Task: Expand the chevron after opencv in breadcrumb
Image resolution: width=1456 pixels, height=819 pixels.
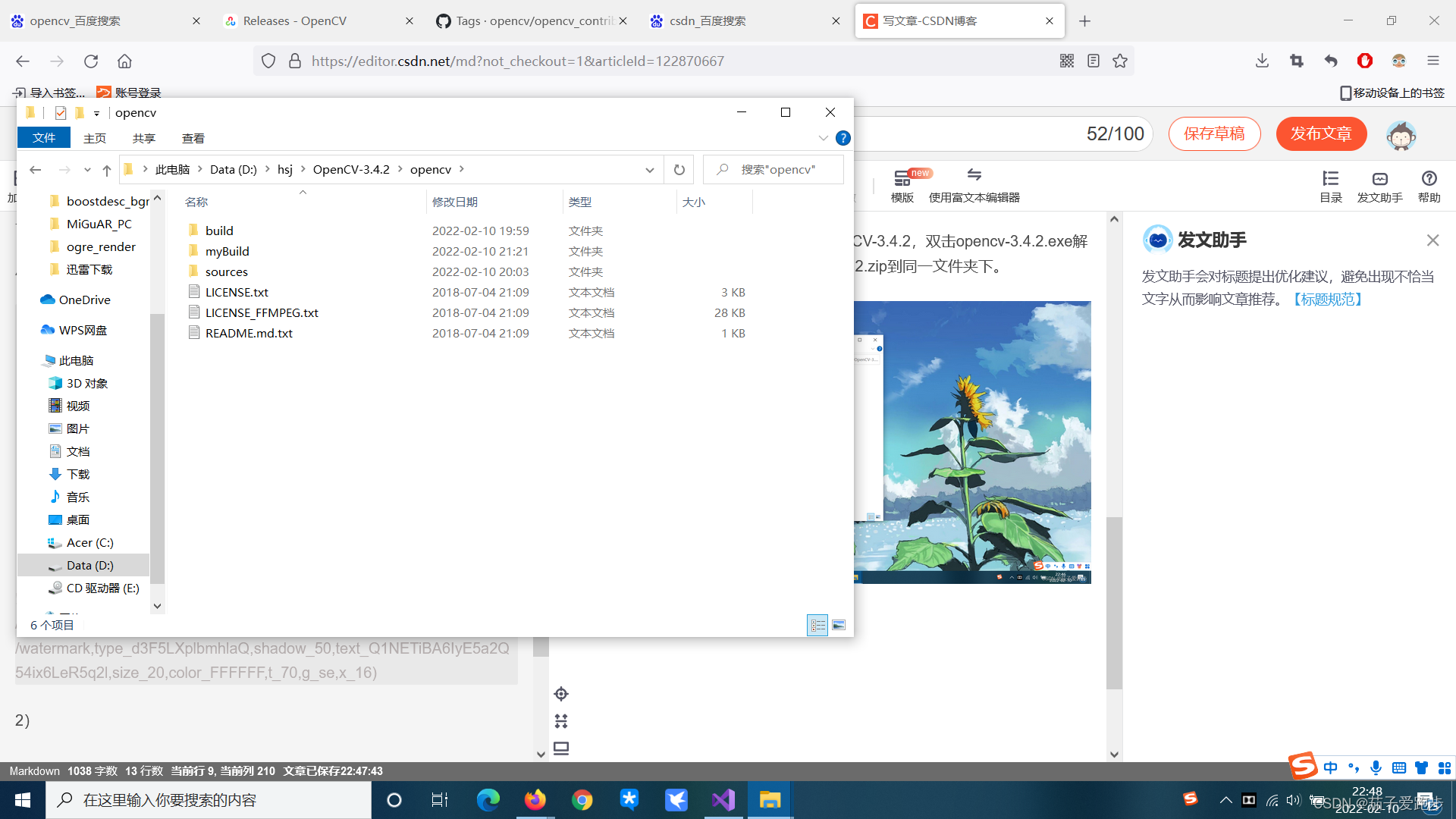Action: click(x=462, y=169)
